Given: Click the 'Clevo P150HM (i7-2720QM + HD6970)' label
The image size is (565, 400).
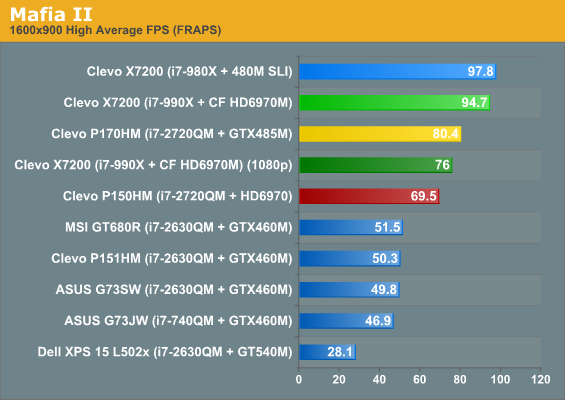Looking at the screenshot, I should [x=178, y=196].
